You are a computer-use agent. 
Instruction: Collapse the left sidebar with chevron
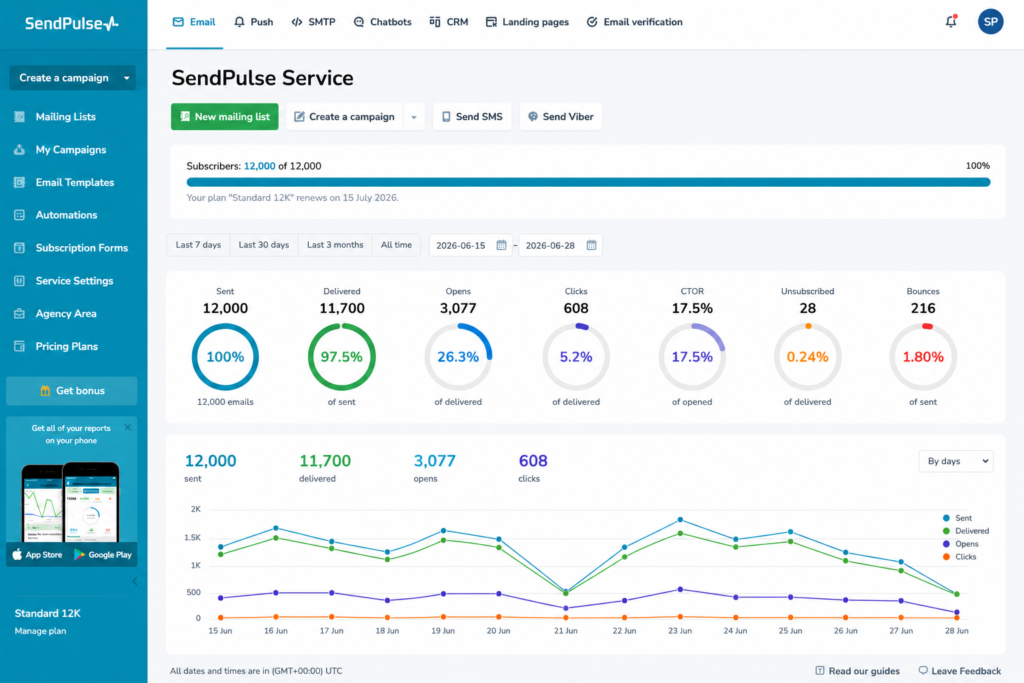pyautogui.click(x=135, y=581)
